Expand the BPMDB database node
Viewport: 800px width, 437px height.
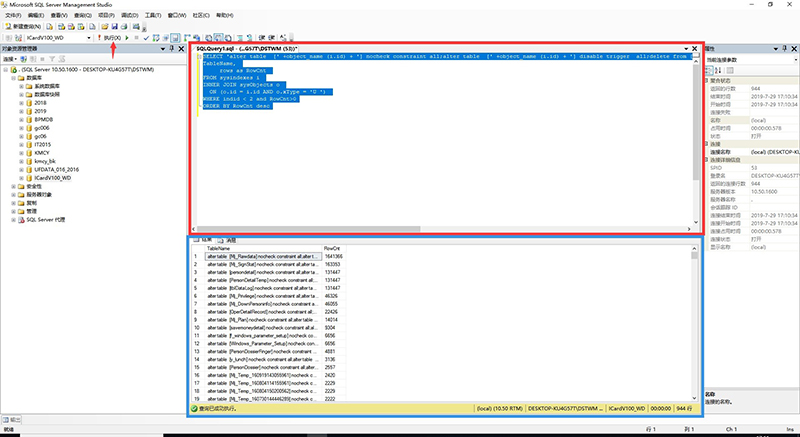[x=21, y=119]
